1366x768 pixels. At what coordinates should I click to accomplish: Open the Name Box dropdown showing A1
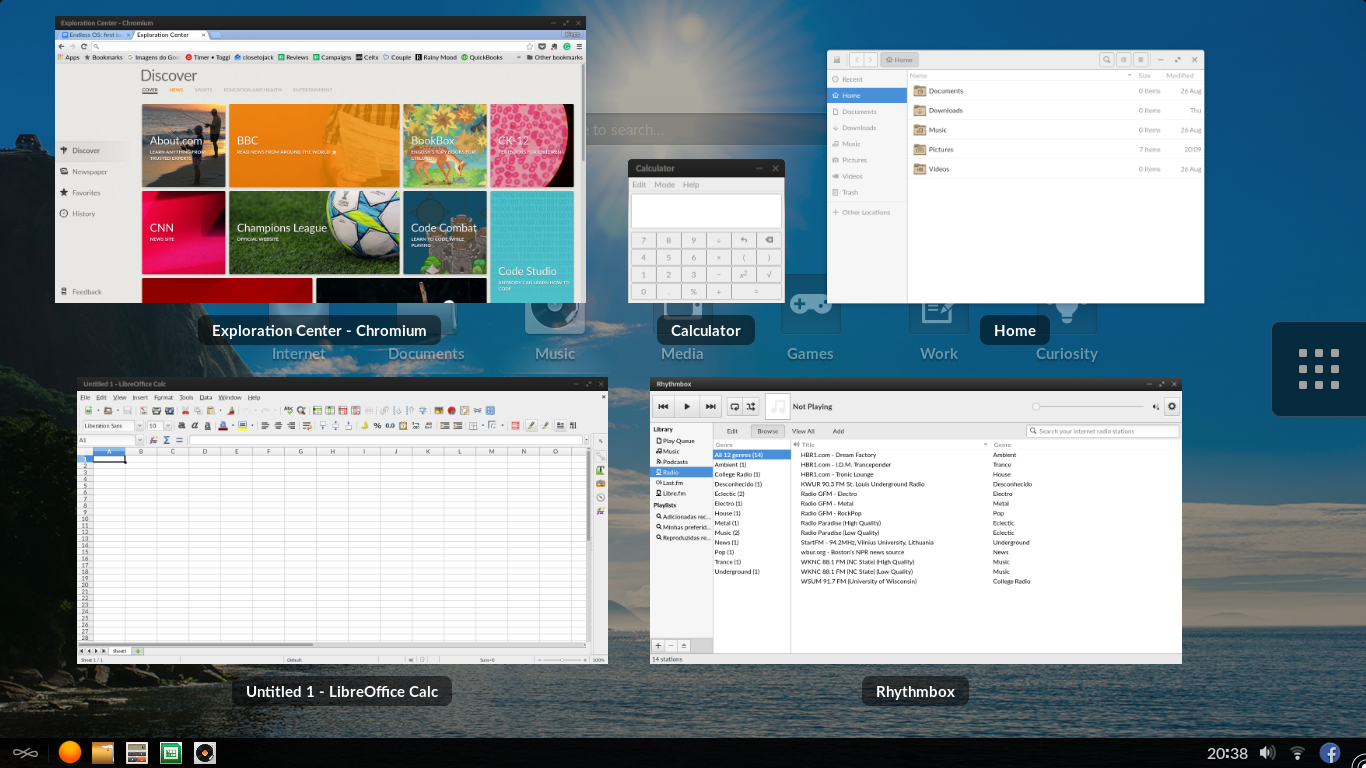[140, 440]
